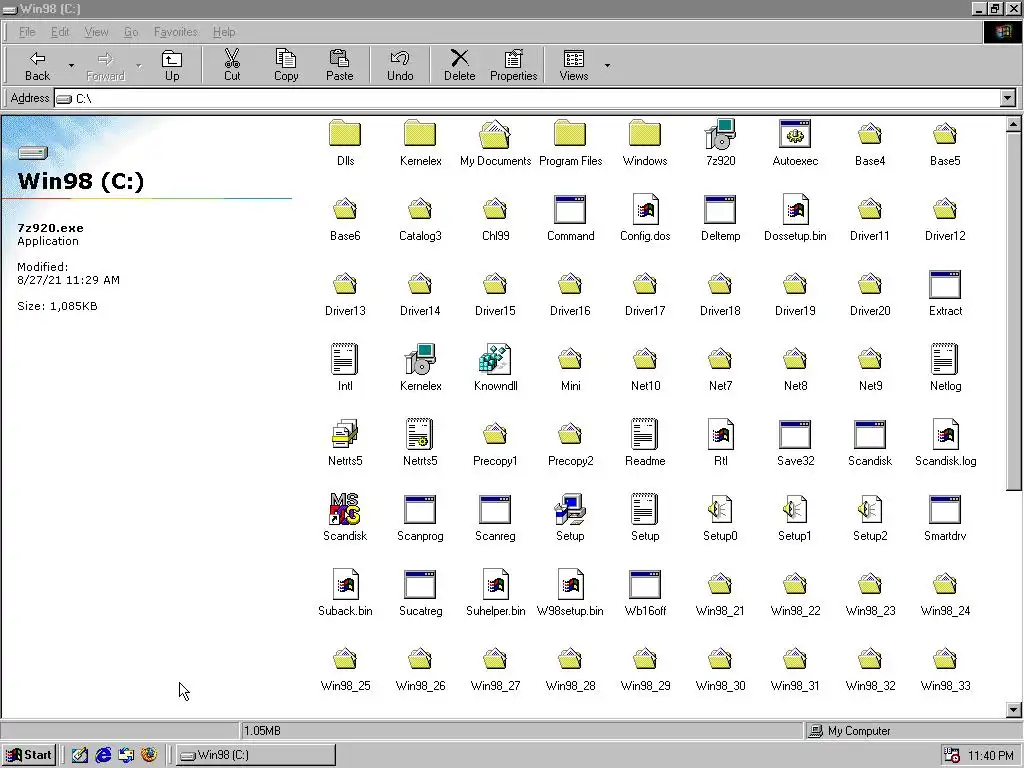The image size is (1024, 768).
Task: Open the Edit menu
Action: point(60,32)
